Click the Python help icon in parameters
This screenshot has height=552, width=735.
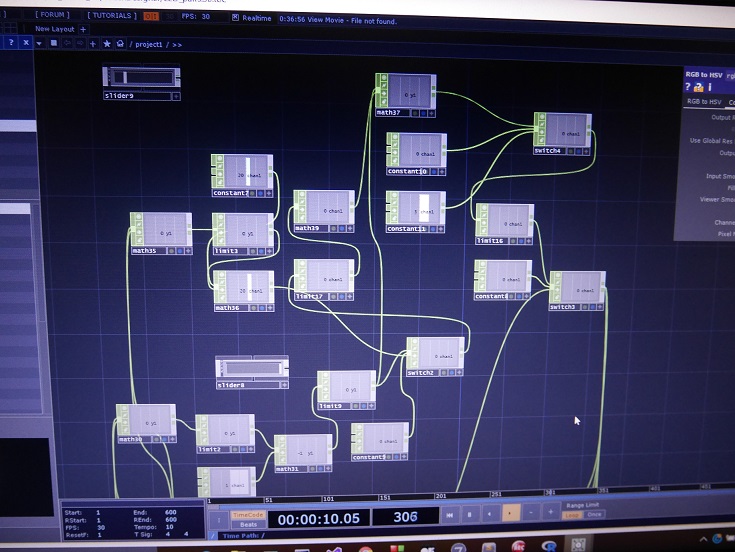click(x=700, y=87)
